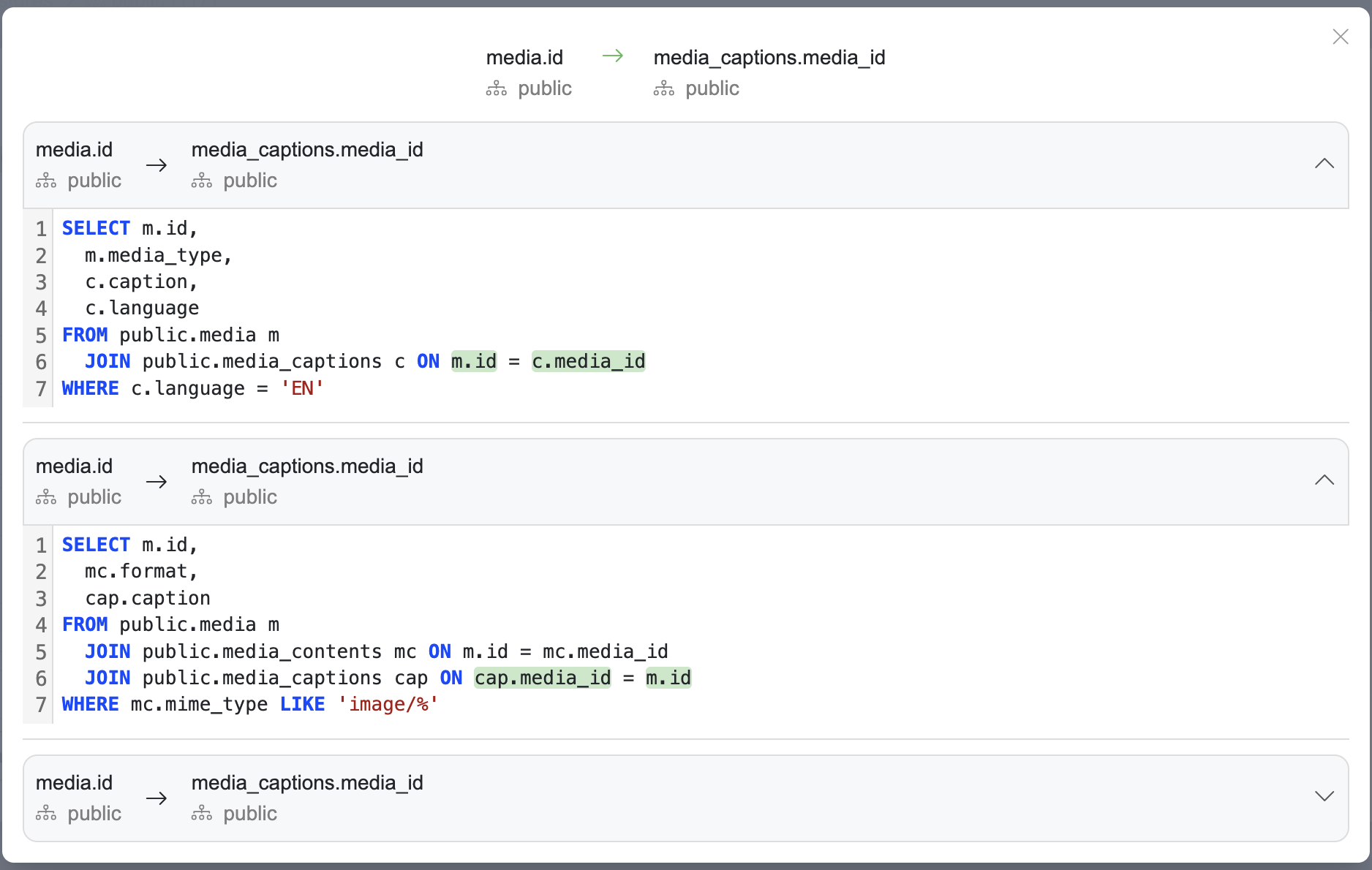Select the highlighted cap.media_id token in the second query
The height and width of the screenshot is (870, 1372).
pos(542,678)
